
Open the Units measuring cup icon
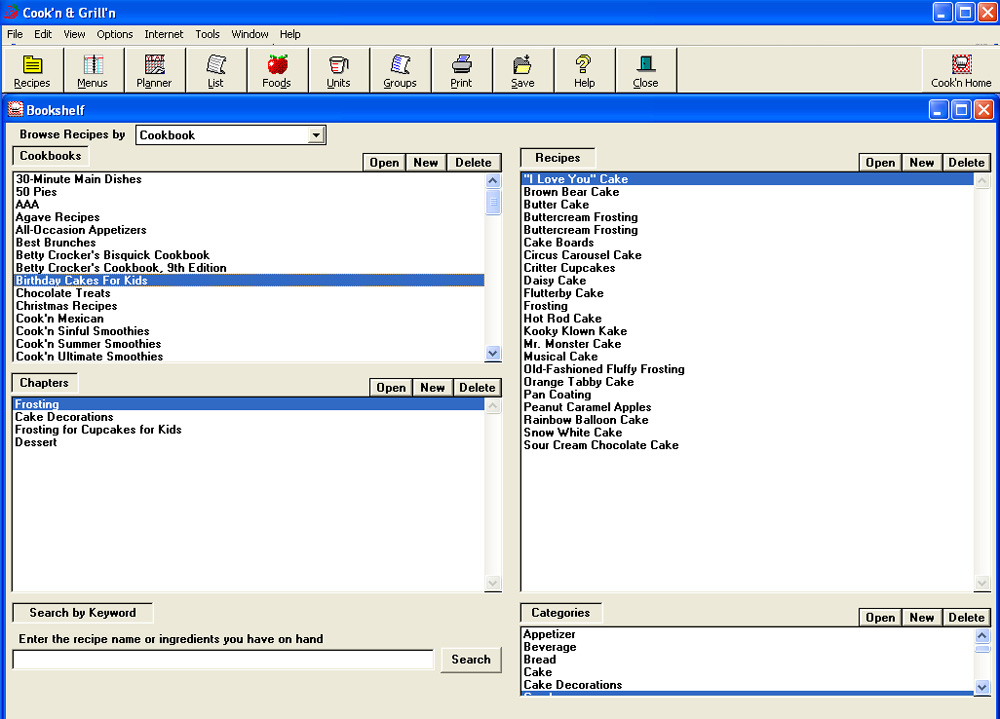tap(338, 70)
